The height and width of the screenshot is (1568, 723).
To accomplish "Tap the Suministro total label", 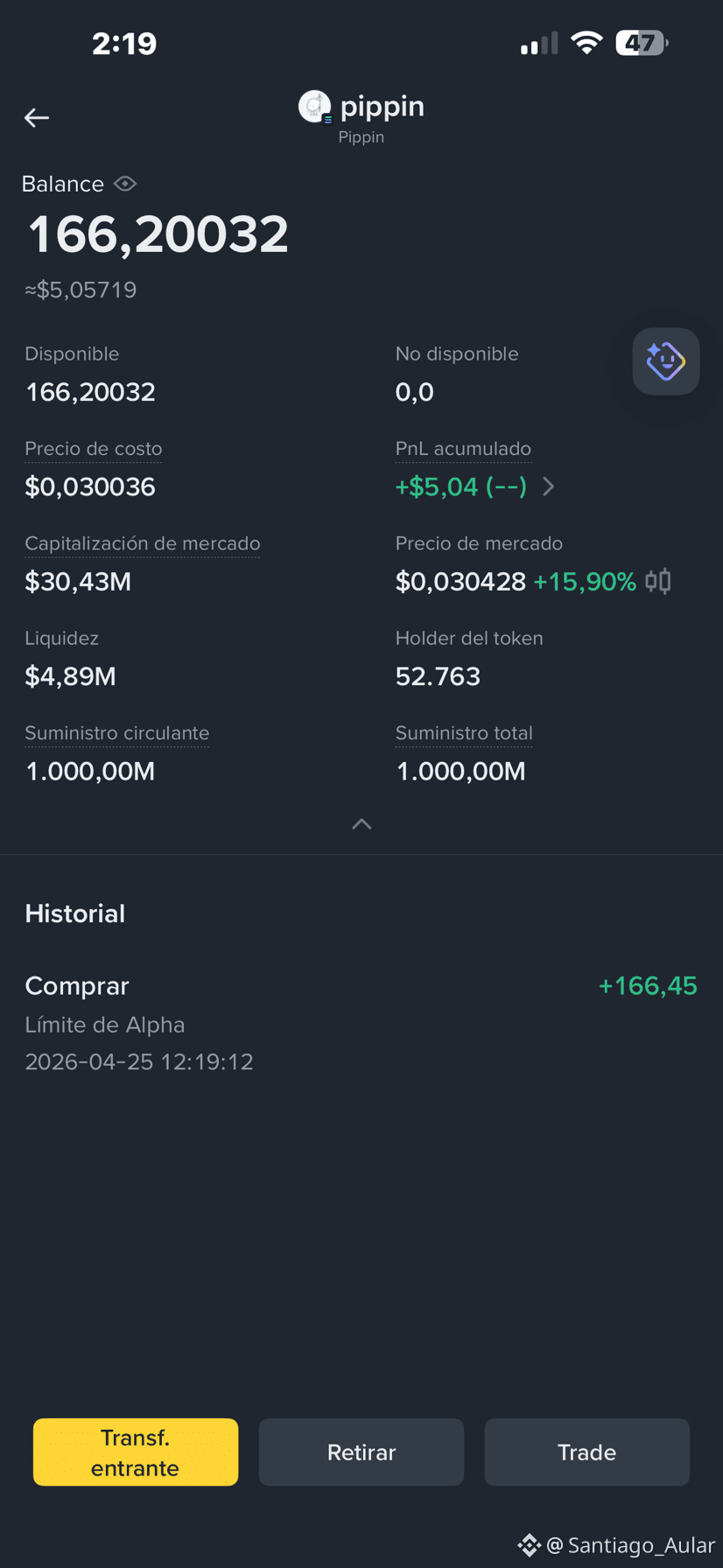I will pyautogui.click(x=464, y=733).
